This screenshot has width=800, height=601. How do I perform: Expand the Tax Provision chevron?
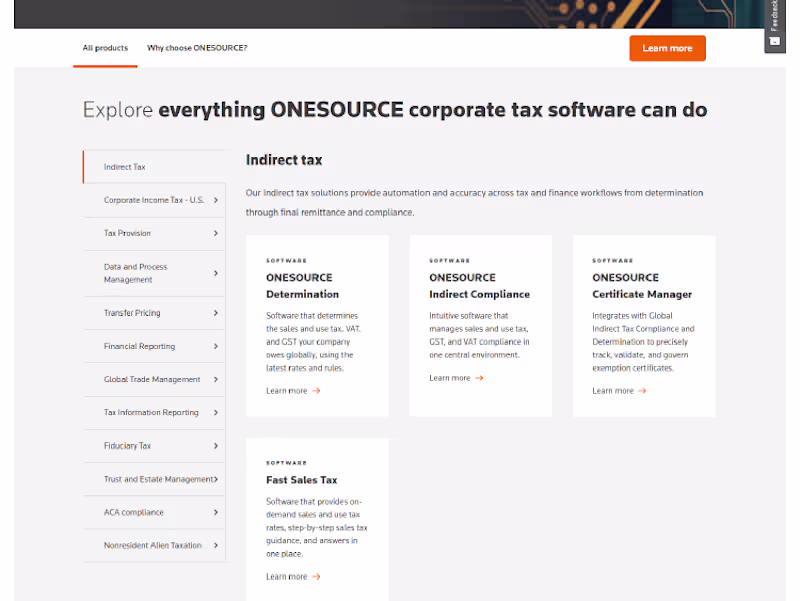click(x=216, y=233)
